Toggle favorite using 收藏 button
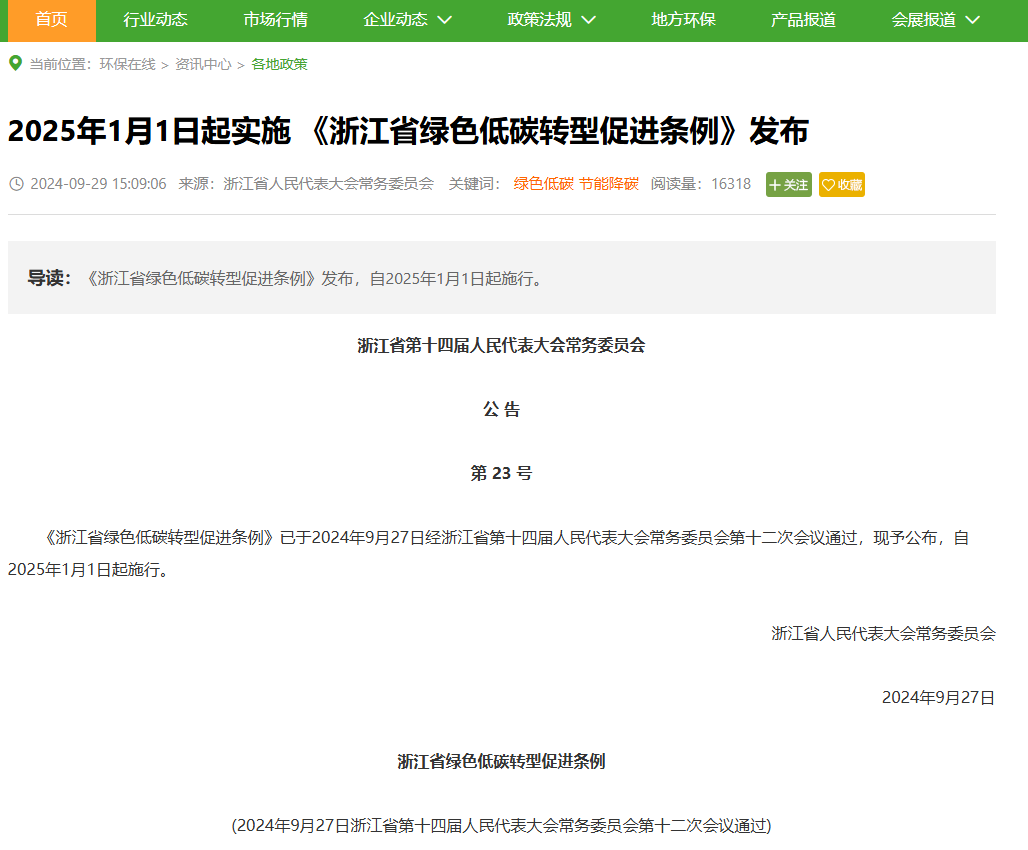 [842, 184]
